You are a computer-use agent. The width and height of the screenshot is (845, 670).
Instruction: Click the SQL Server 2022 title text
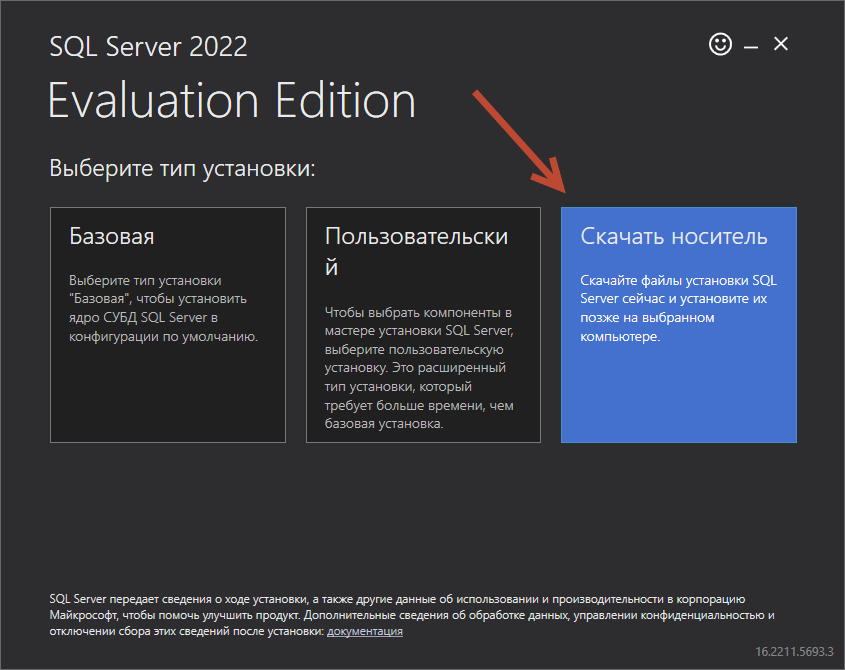[x=148, y=46]
